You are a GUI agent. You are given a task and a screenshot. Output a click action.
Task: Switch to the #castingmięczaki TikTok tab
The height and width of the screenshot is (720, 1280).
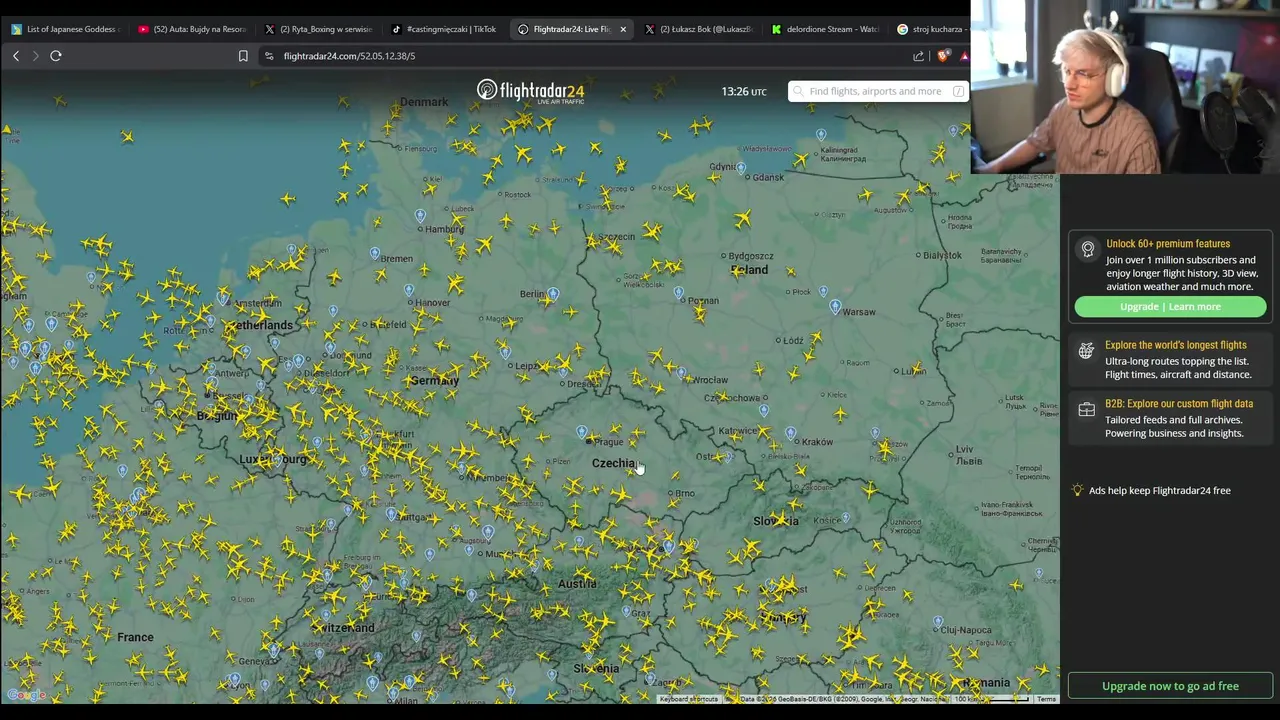446,29
